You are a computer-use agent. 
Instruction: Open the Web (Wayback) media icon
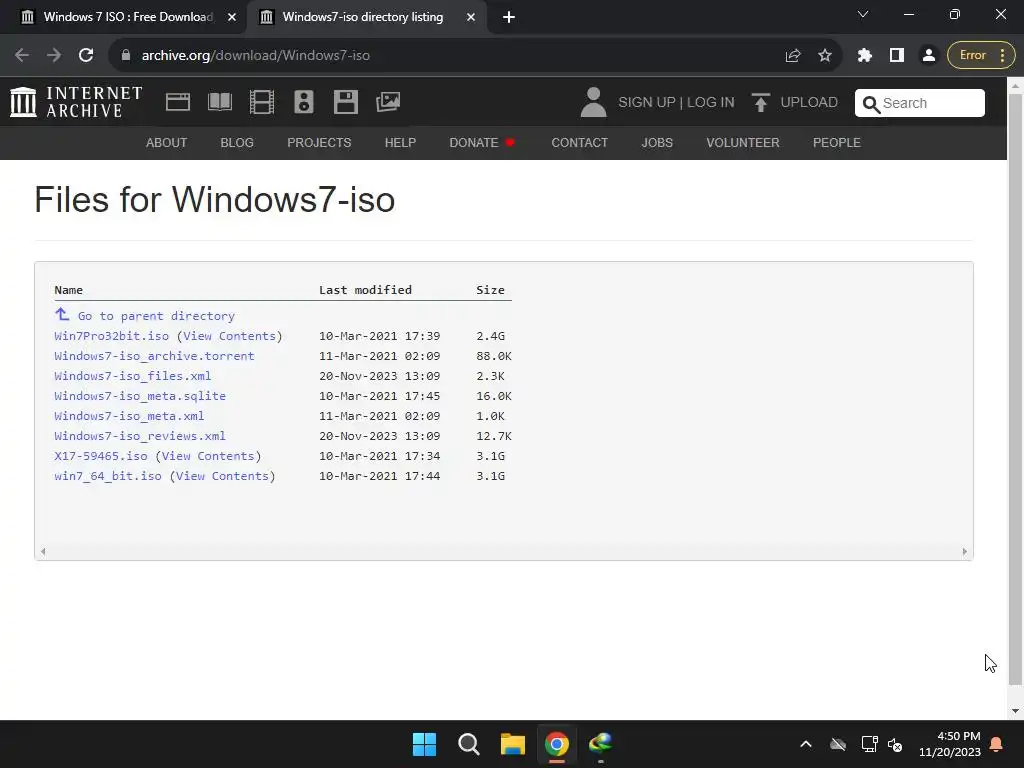pyautogui.click(x=178, y=102)
